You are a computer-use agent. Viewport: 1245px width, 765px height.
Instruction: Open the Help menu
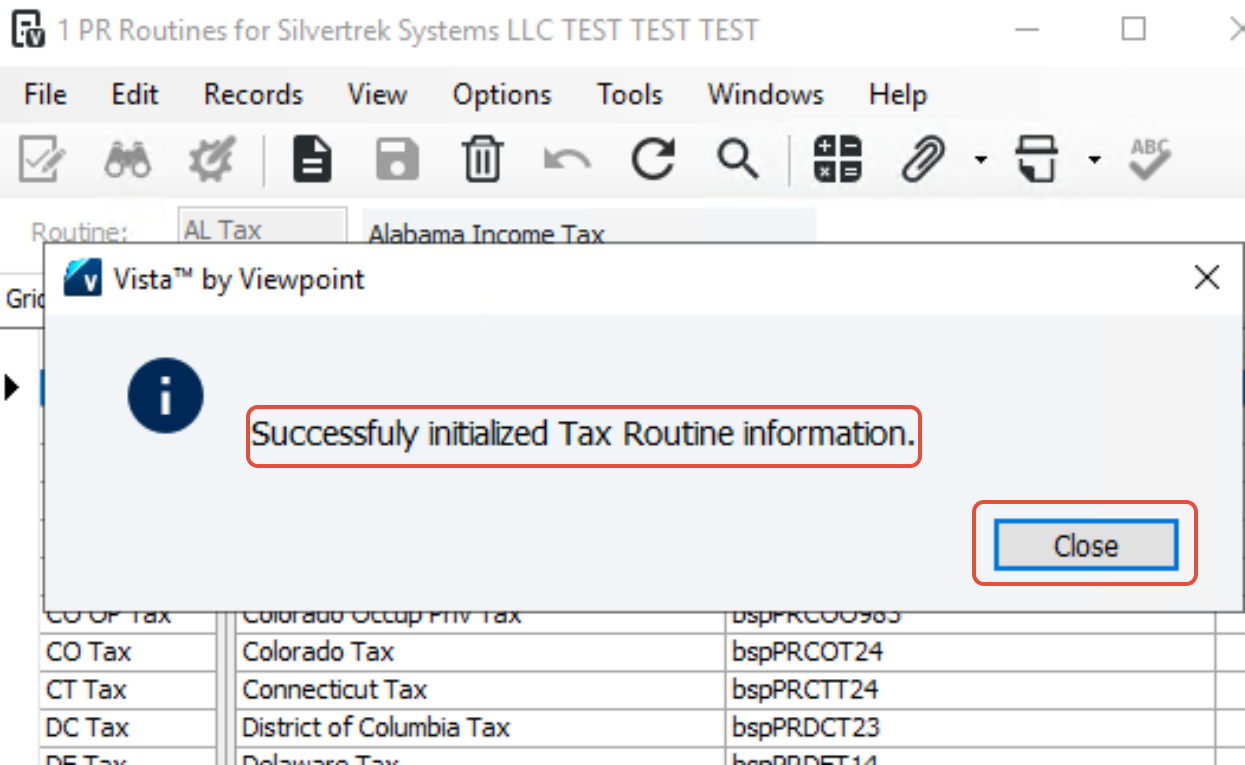click(898, 95)
